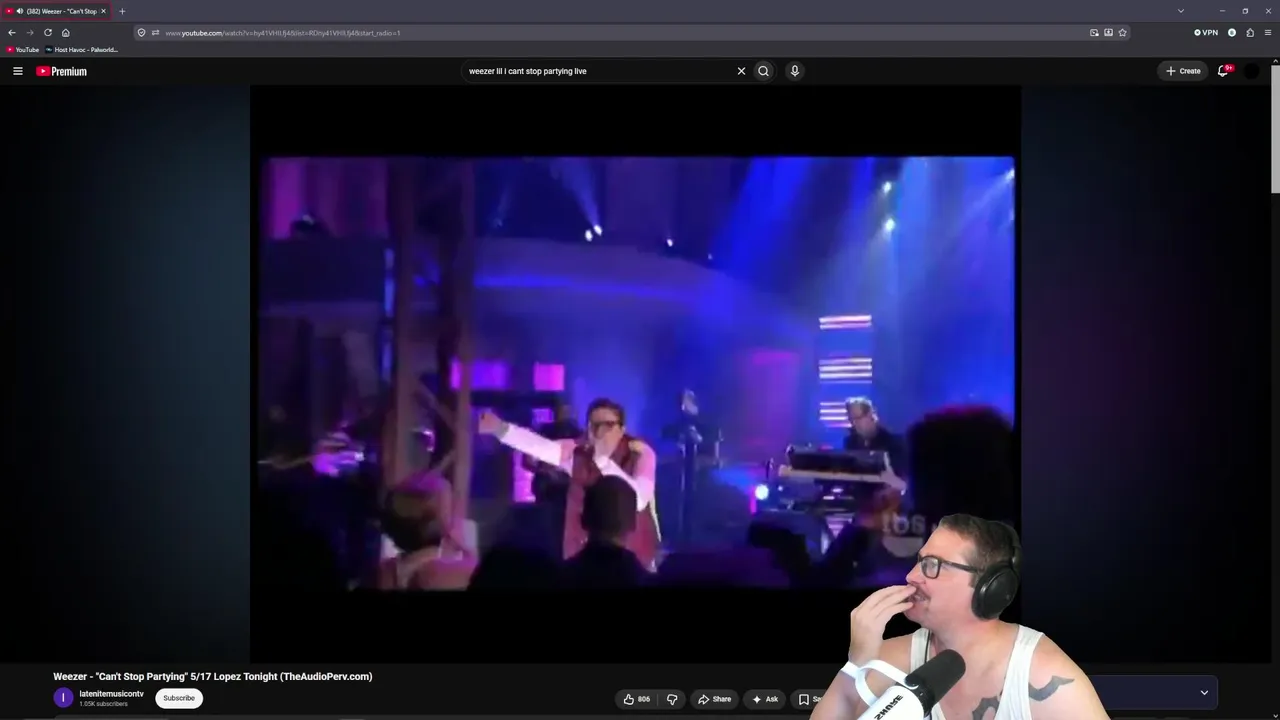Viewport: 1280px width, 720px height.
Task: Open the browser profile icon beside VPN
Action: (1232, 33)
